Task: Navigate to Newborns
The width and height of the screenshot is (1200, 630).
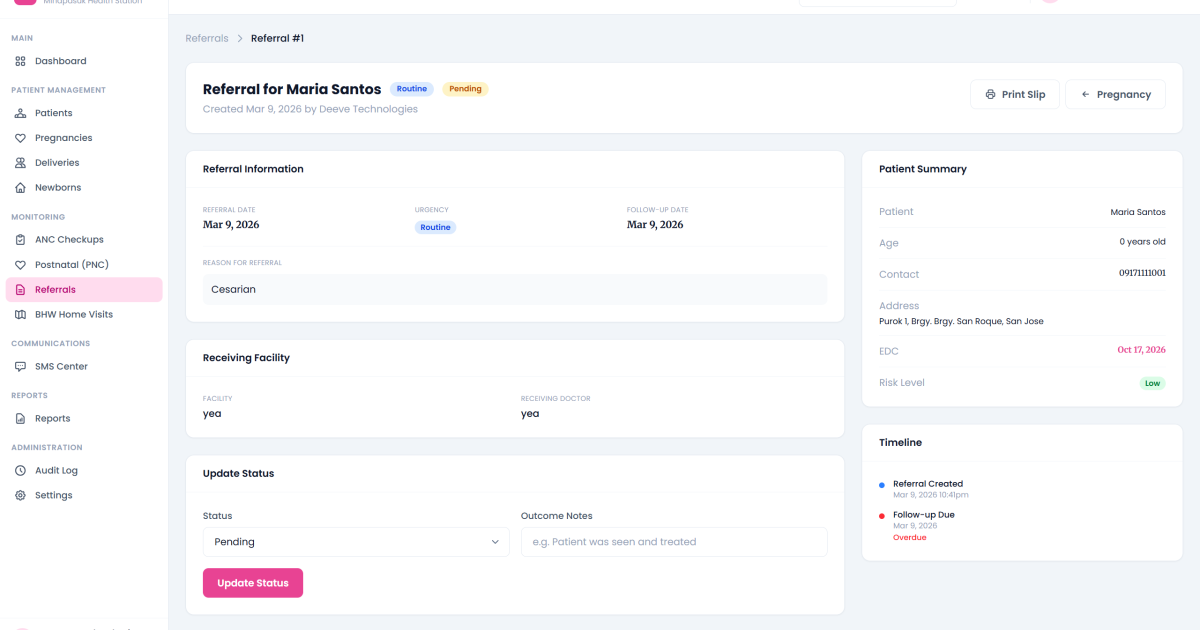Action: (x=84, y=188)
